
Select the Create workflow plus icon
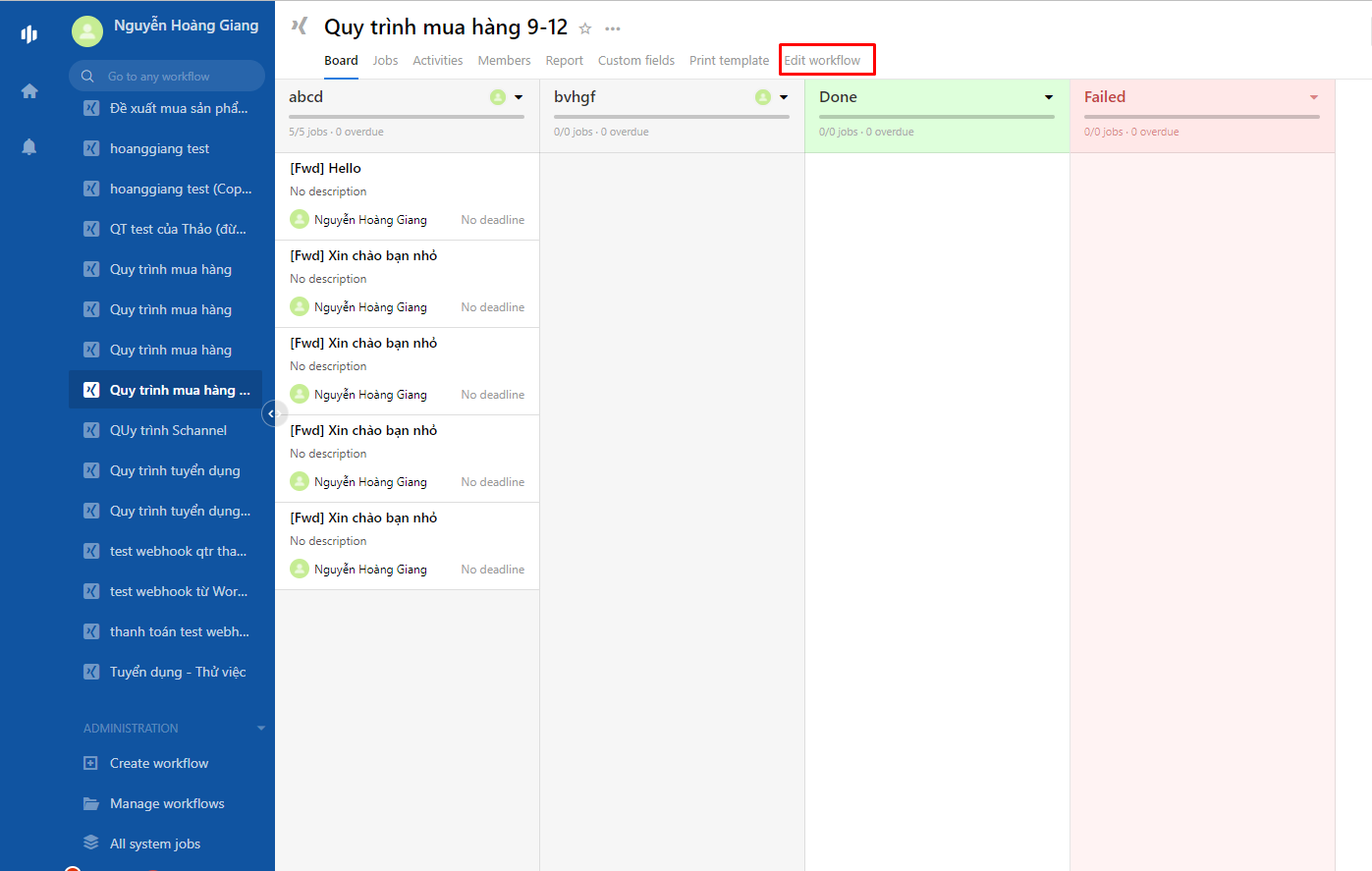coord(89,763)
